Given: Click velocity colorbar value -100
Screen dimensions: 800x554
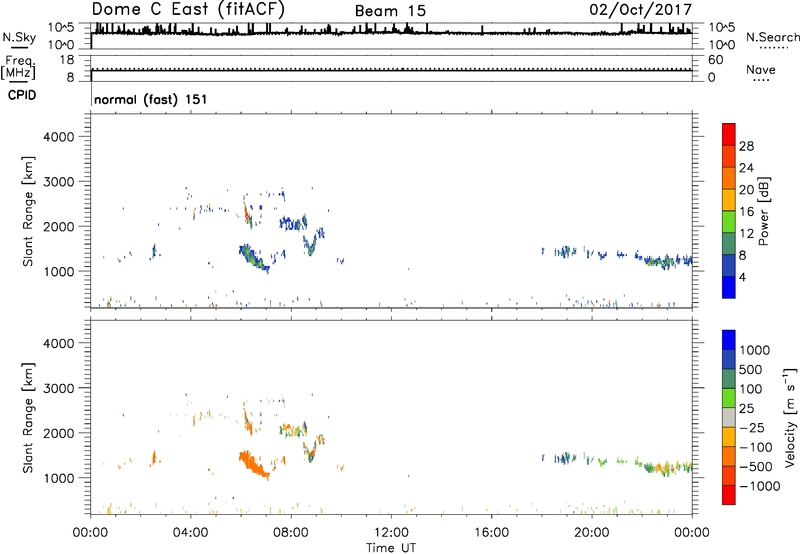Looking at the screenshot, I should [756, 447].
